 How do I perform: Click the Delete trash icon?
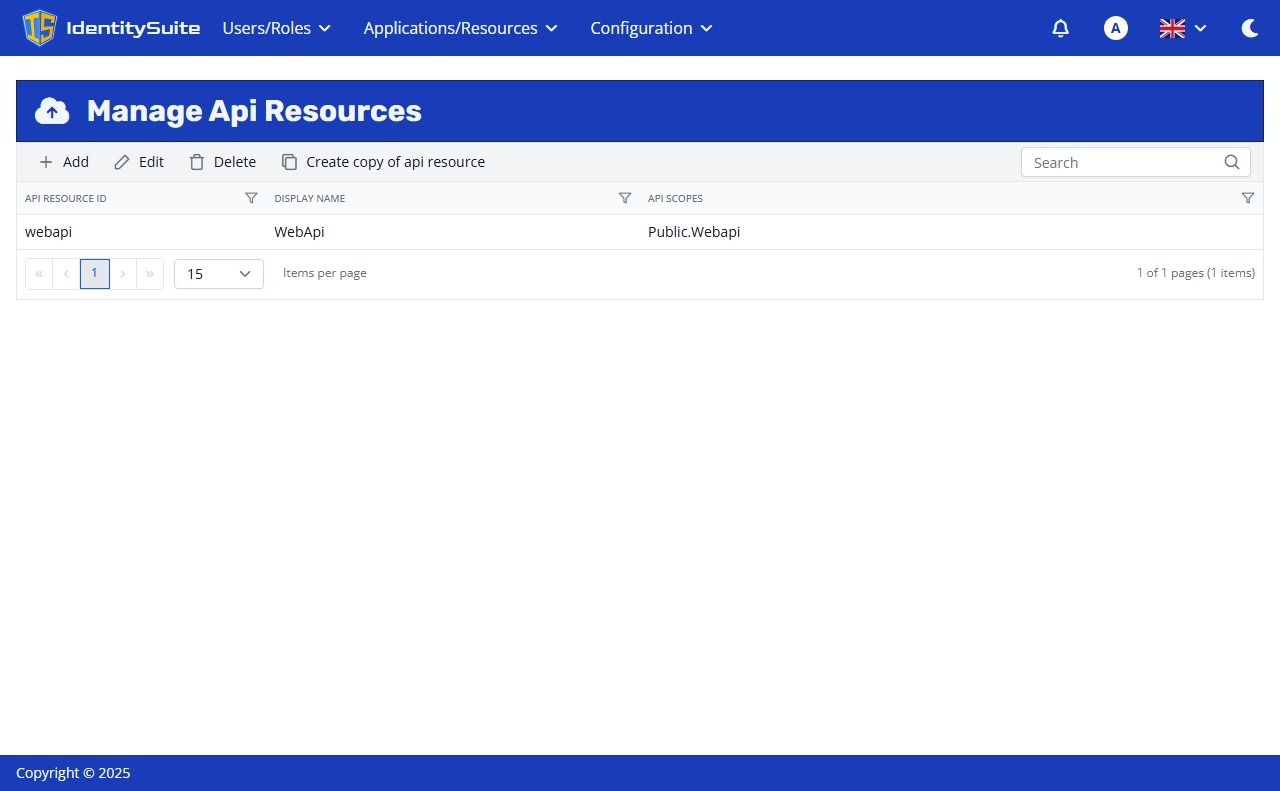tap(196, 161)
